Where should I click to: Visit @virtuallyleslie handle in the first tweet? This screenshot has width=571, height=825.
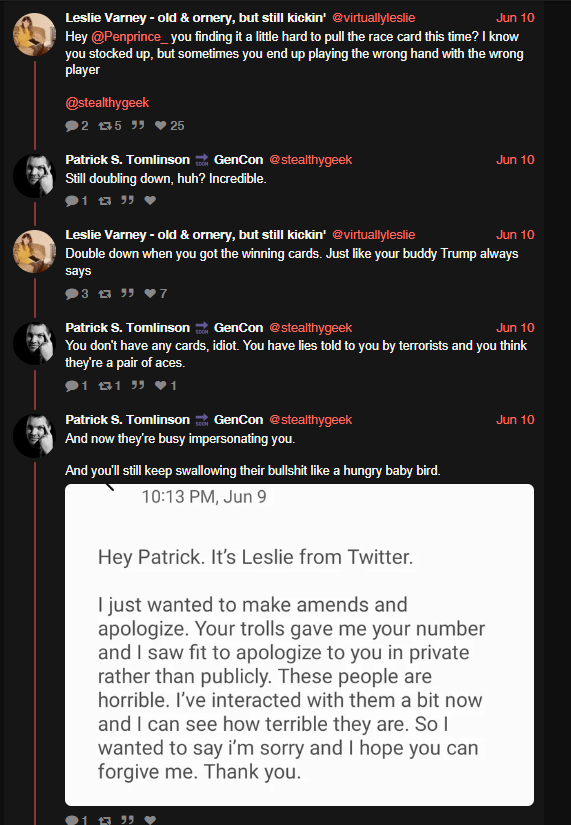374,17
